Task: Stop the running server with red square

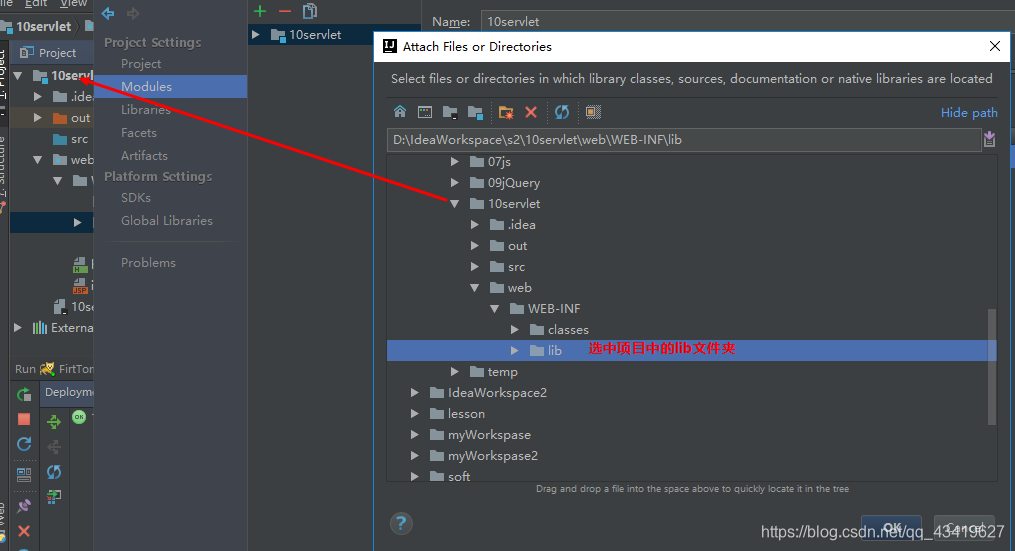Action: point(24,419)
